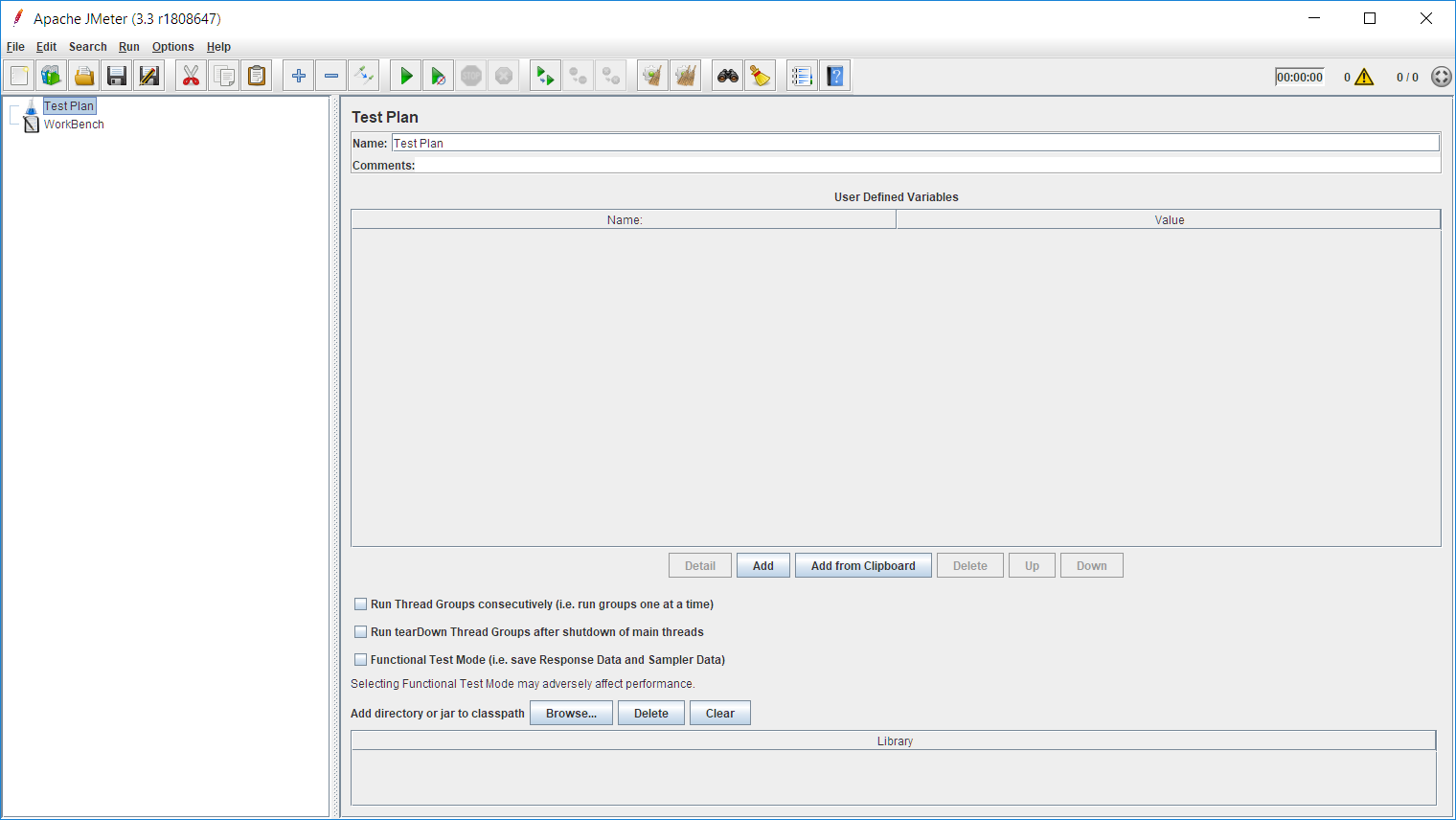Viewport: 1456px width, 820px height.
Task: Save the test plan with the floppy icon
Action: 117,76
